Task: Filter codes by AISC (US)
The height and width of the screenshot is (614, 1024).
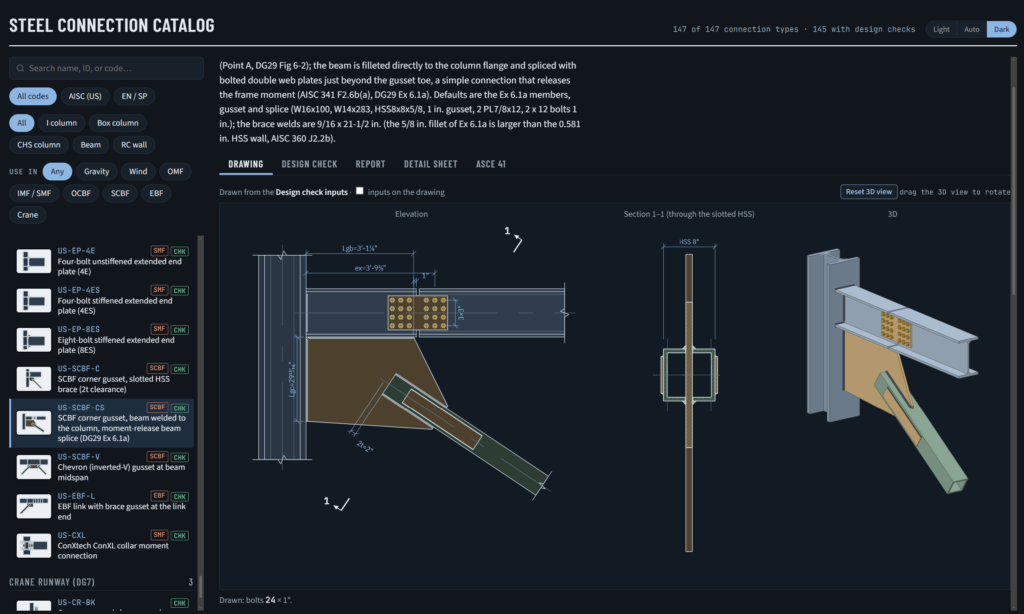Action: [85, 96]
